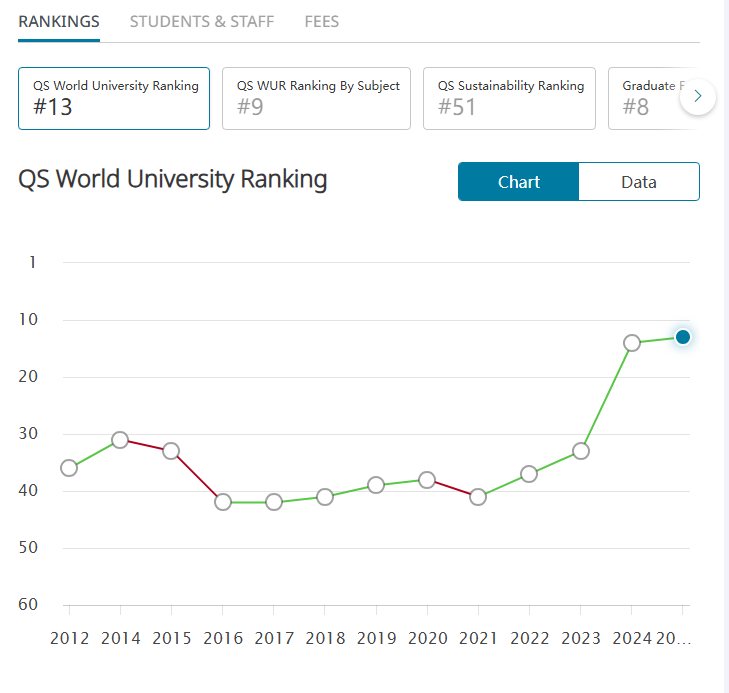Image resolution: width=729 pixels, height=693 pixels.
Task: Click the 2023 data point on chart
Action: [x=581, y=451]
